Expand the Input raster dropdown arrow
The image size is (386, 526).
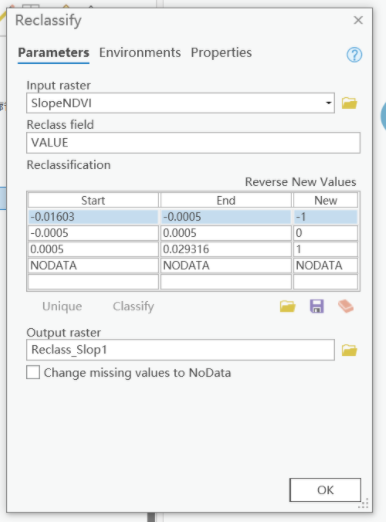point(329,103)
